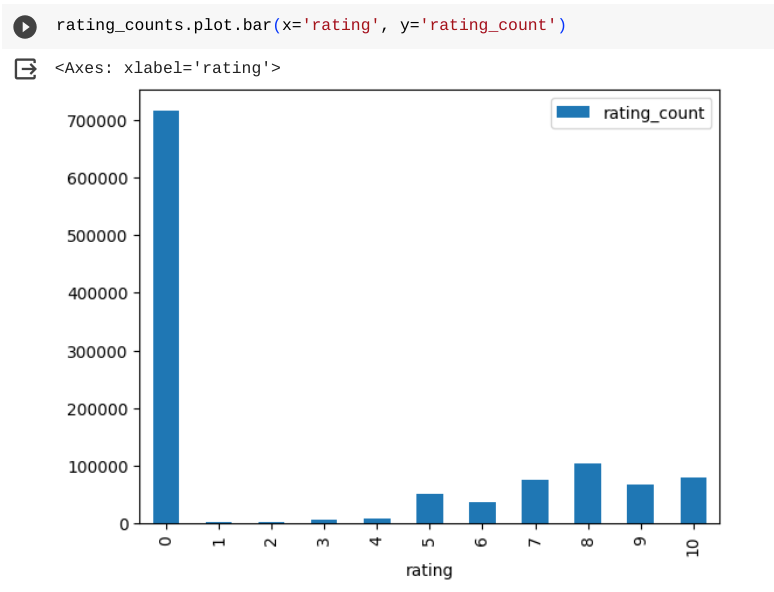
Task: Run the rating_counts plot cell
Action: (x=25, y=26)
